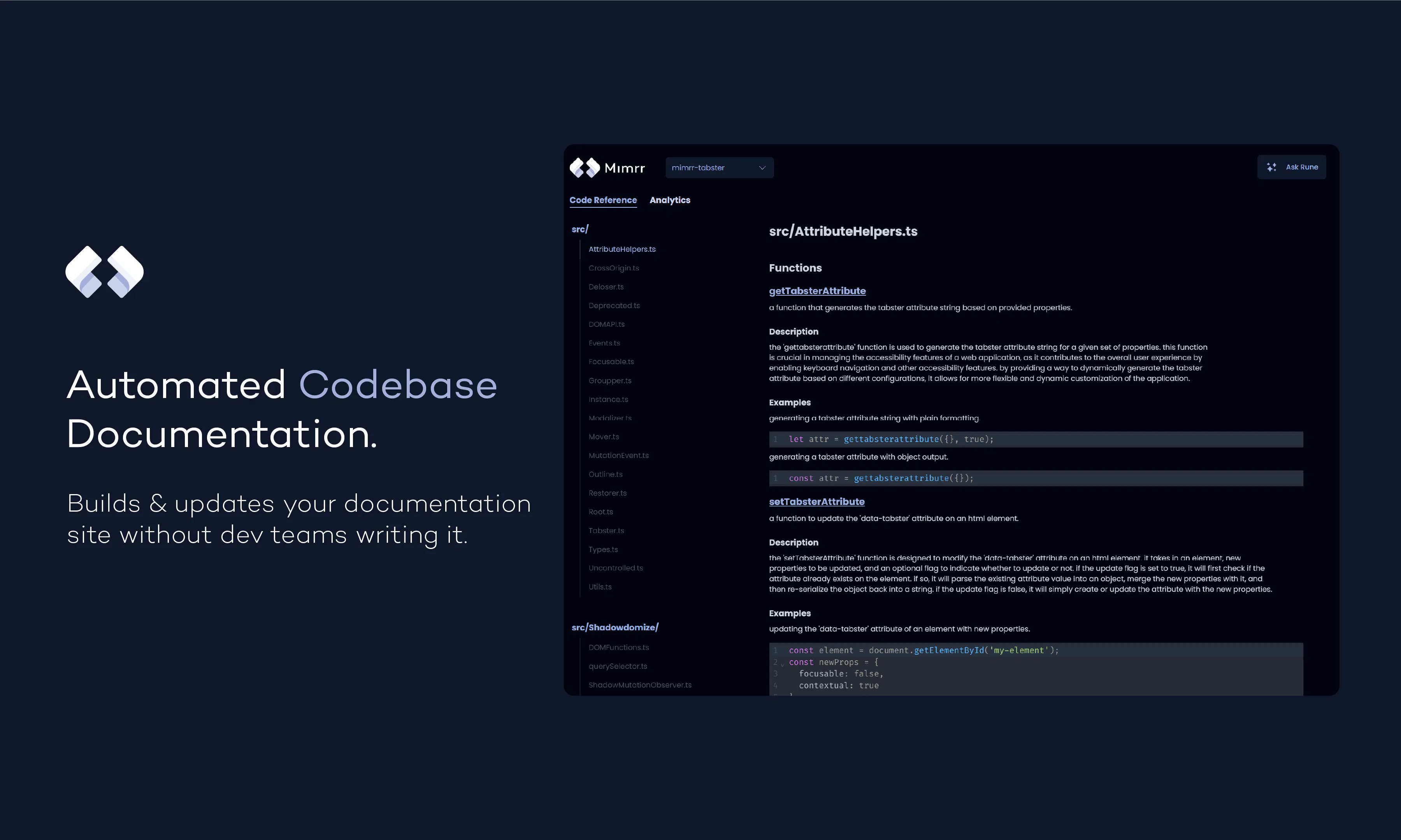The image size is (1401, 840).
Task: Click the large Mimrr diamond logo
Action: pos(105,272)
